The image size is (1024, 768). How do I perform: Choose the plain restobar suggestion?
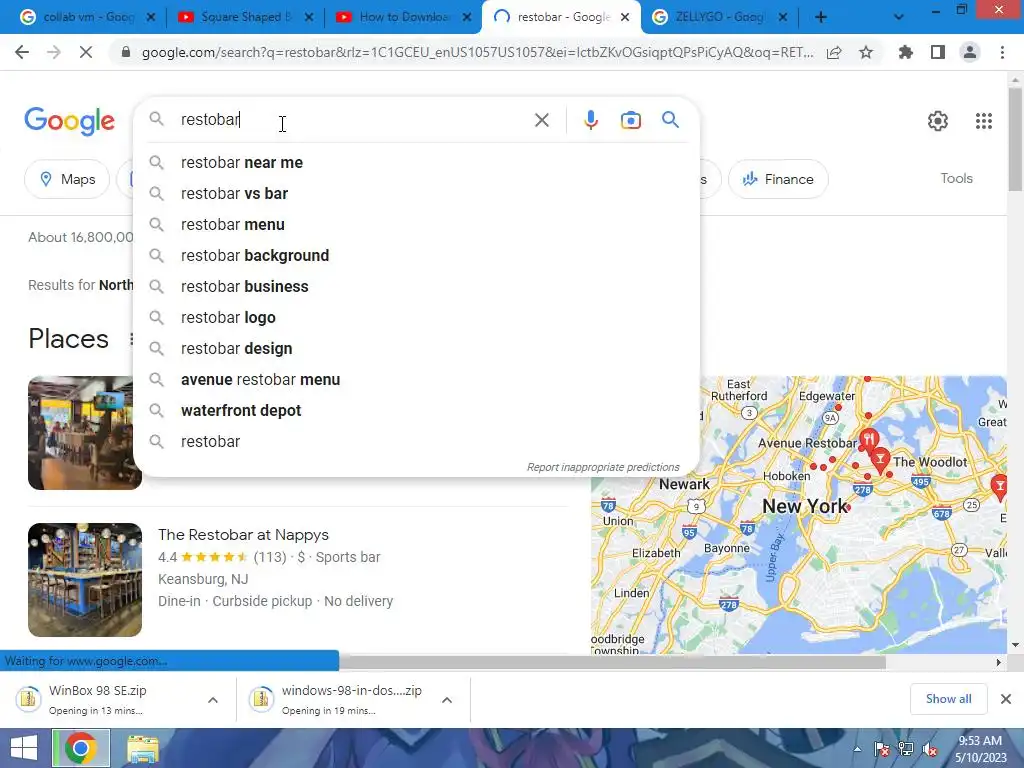(x=416, y=441)
